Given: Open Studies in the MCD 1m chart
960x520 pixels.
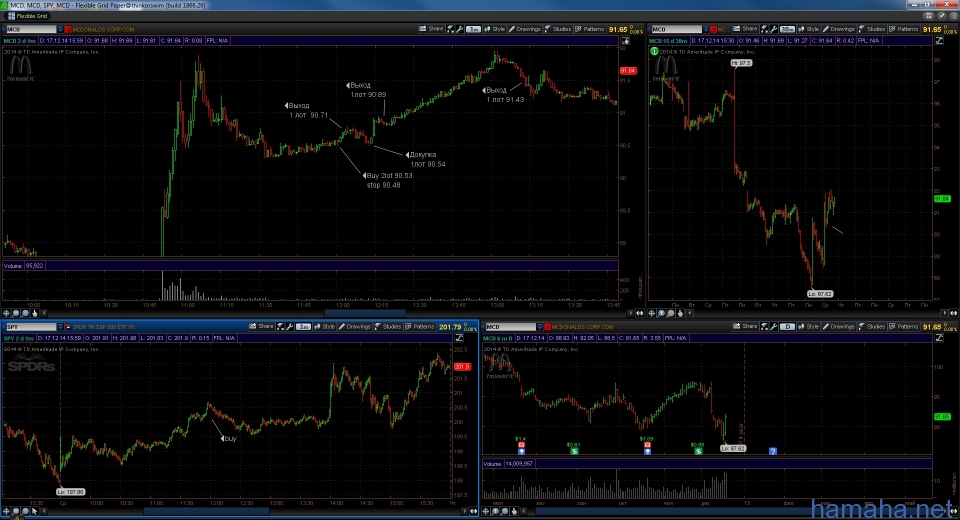Looking at the screenshot, I should click(558, 29).
